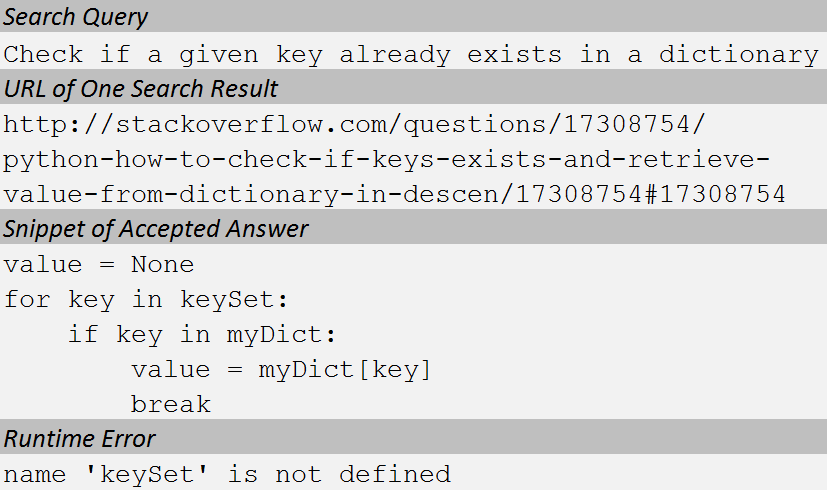Viewport: 827px width, 490px height.
Task: Click the 'value = None' code line
Action: point(99,264)
